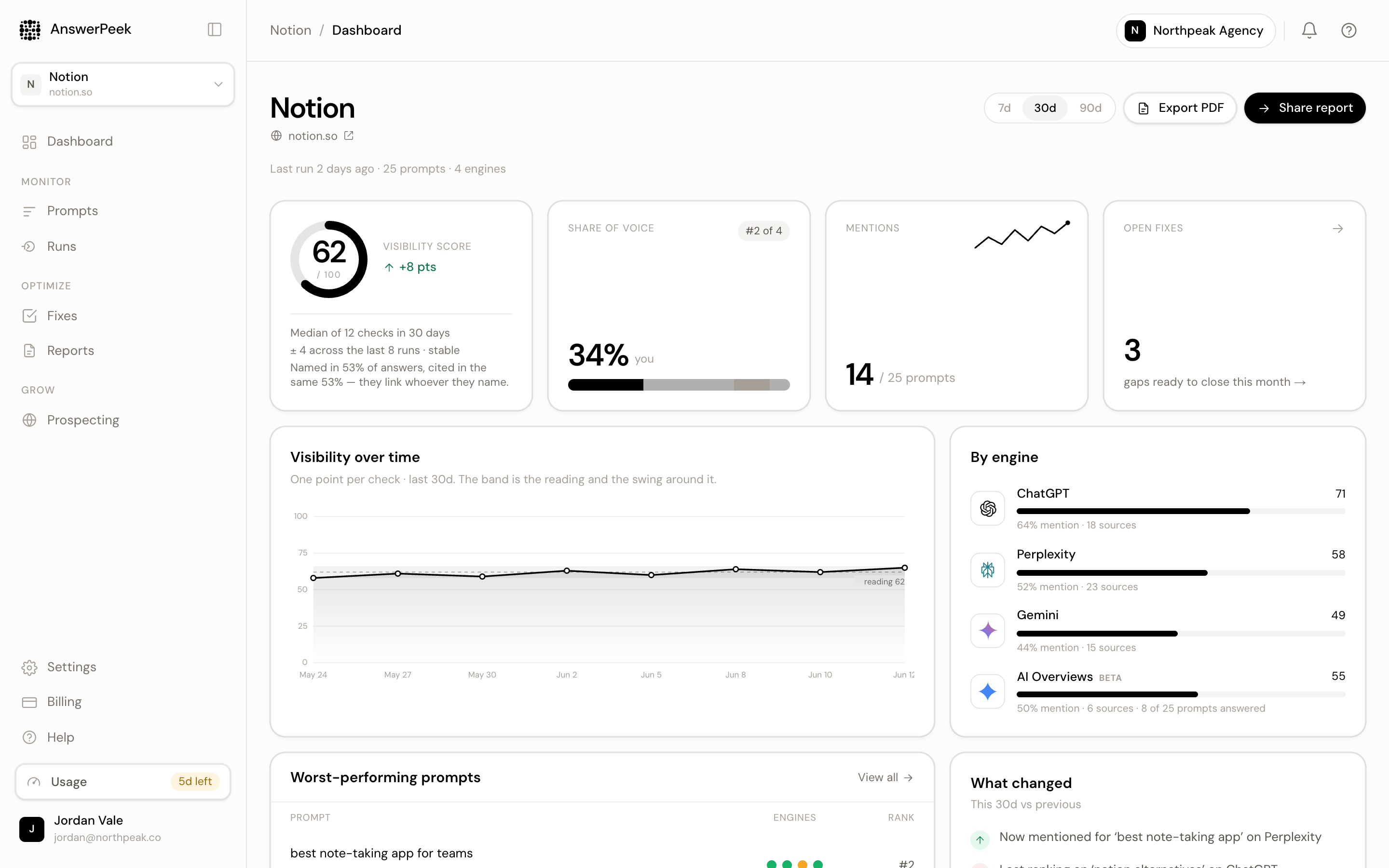Open notion.so external link icon
The height and width of the screenshot is (868, 1389).
tap(348, 136)
